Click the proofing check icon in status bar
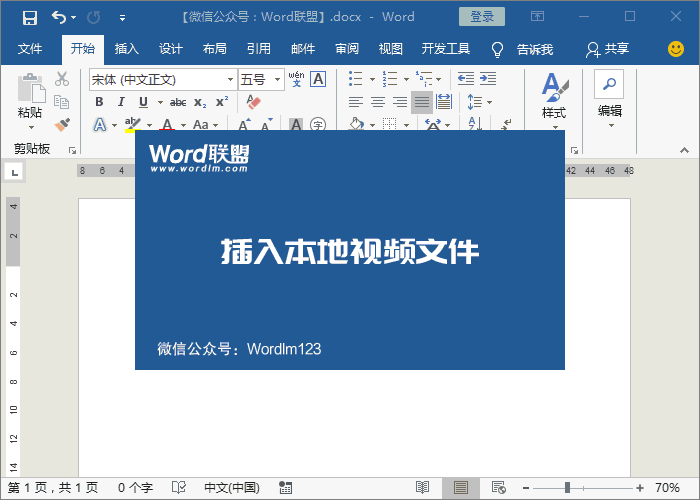 tap(179, 488)
